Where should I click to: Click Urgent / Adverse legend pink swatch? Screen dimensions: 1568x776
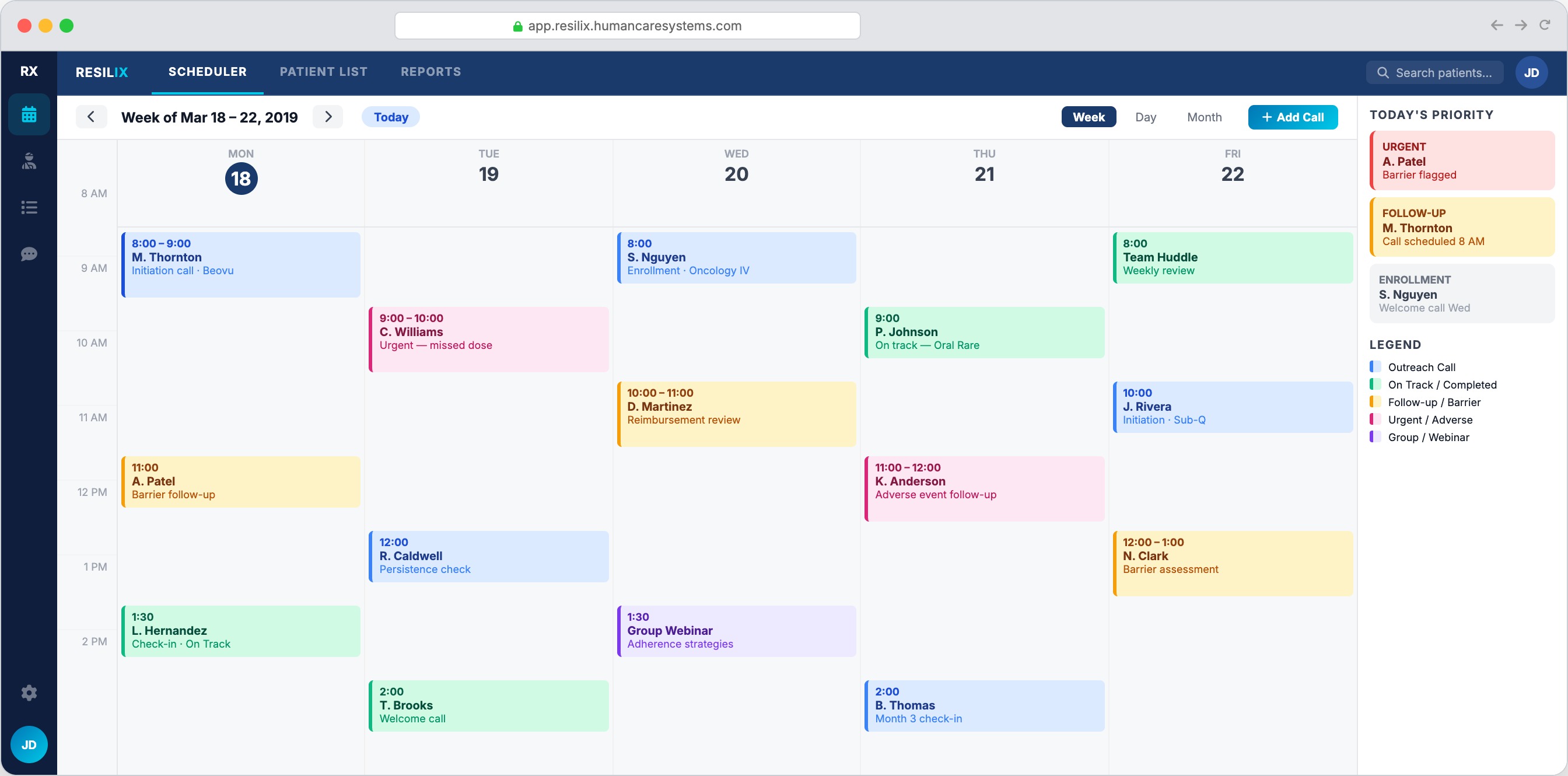[1374, 420]
